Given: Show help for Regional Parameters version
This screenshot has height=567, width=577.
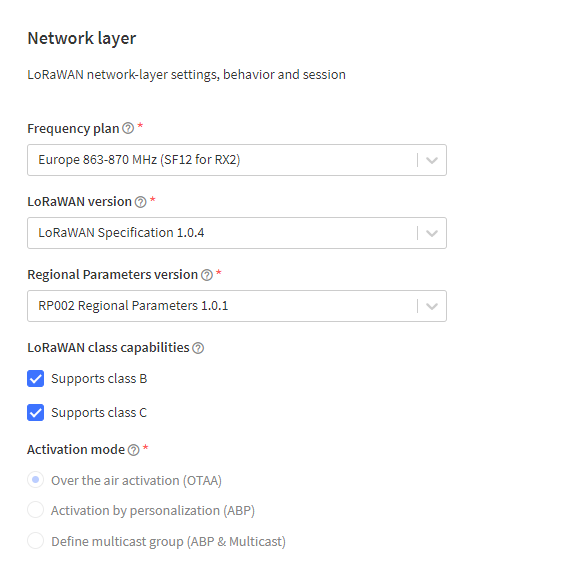Looking at the screenshot, I should click(x=207, y=274).
